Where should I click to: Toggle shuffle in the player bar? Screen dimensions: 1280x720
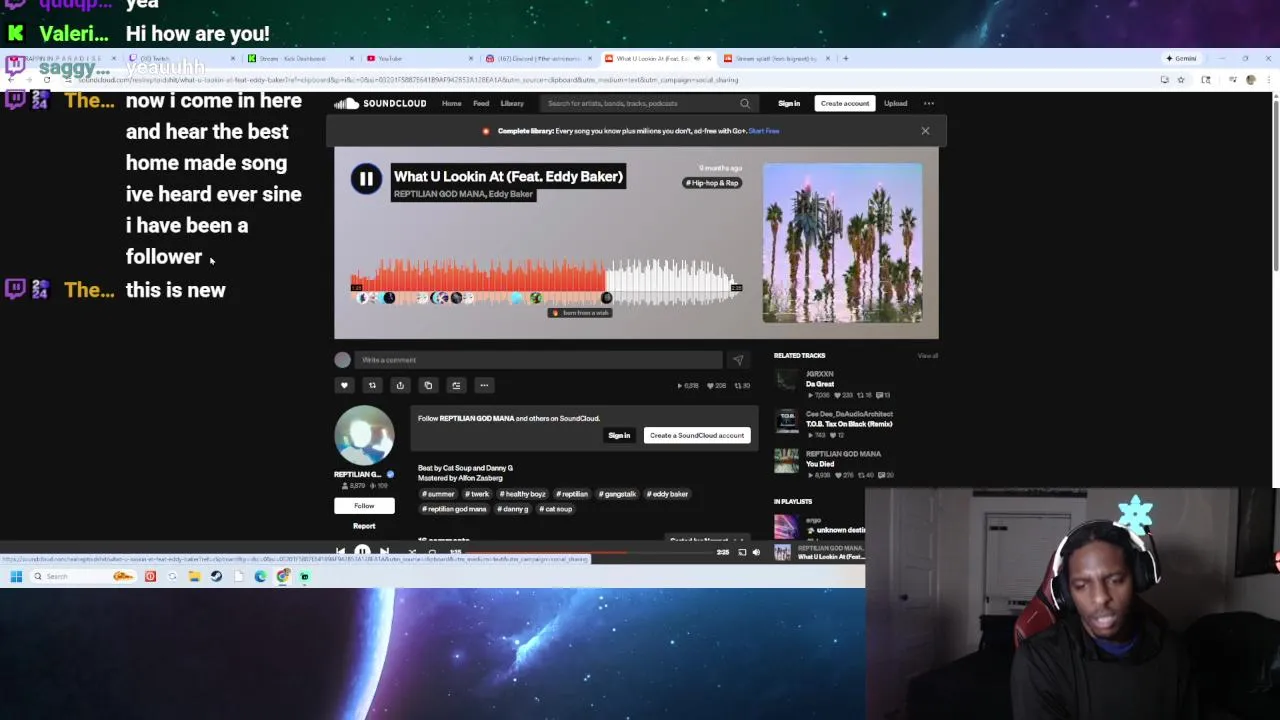[411, 552]
